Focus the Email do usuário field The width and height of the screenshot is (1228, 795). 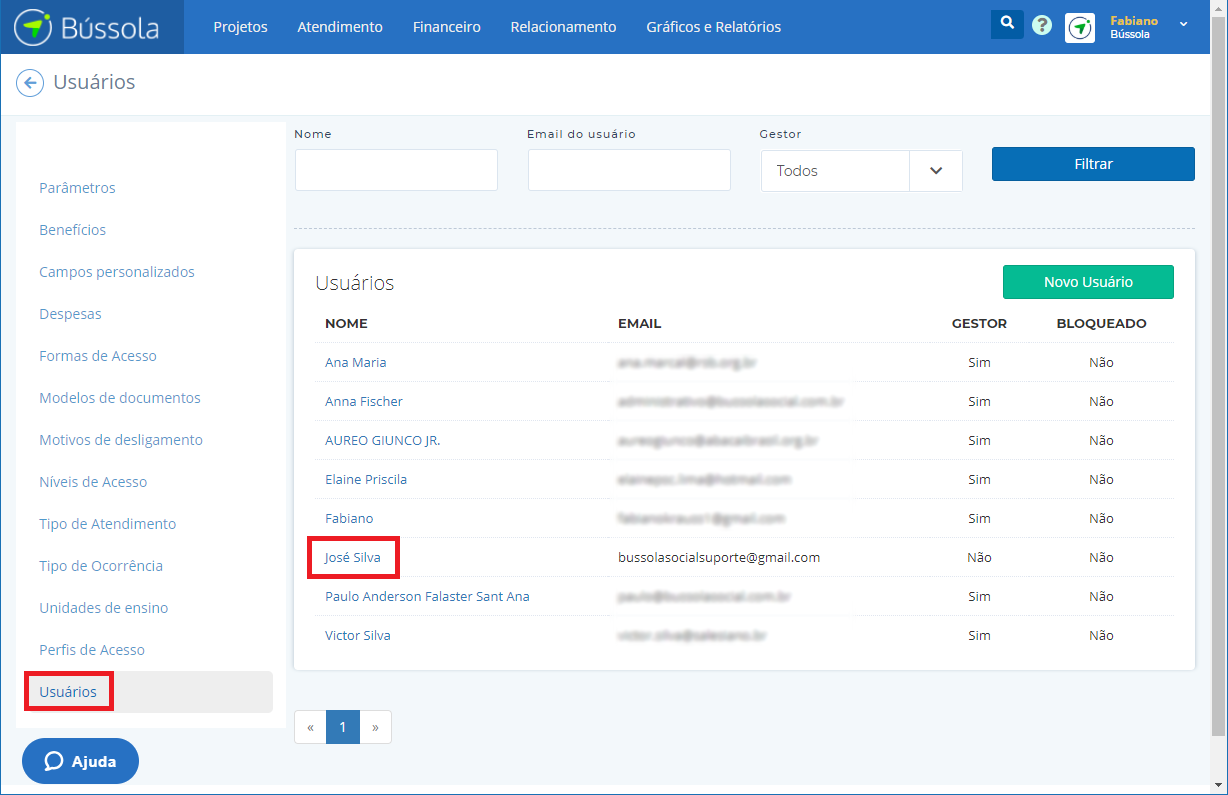pyautogui.click(x=629, y=170)
